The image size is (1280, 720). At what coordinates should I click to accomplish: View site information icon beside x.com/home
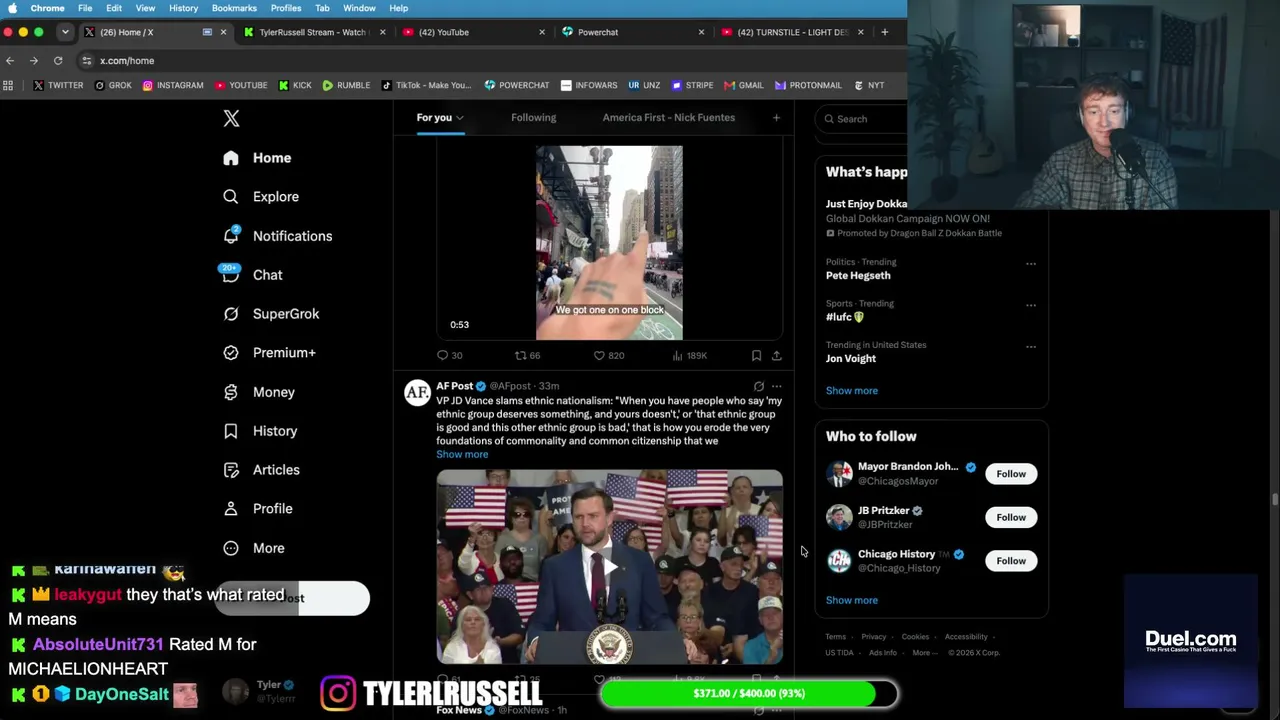coord(87,61)
